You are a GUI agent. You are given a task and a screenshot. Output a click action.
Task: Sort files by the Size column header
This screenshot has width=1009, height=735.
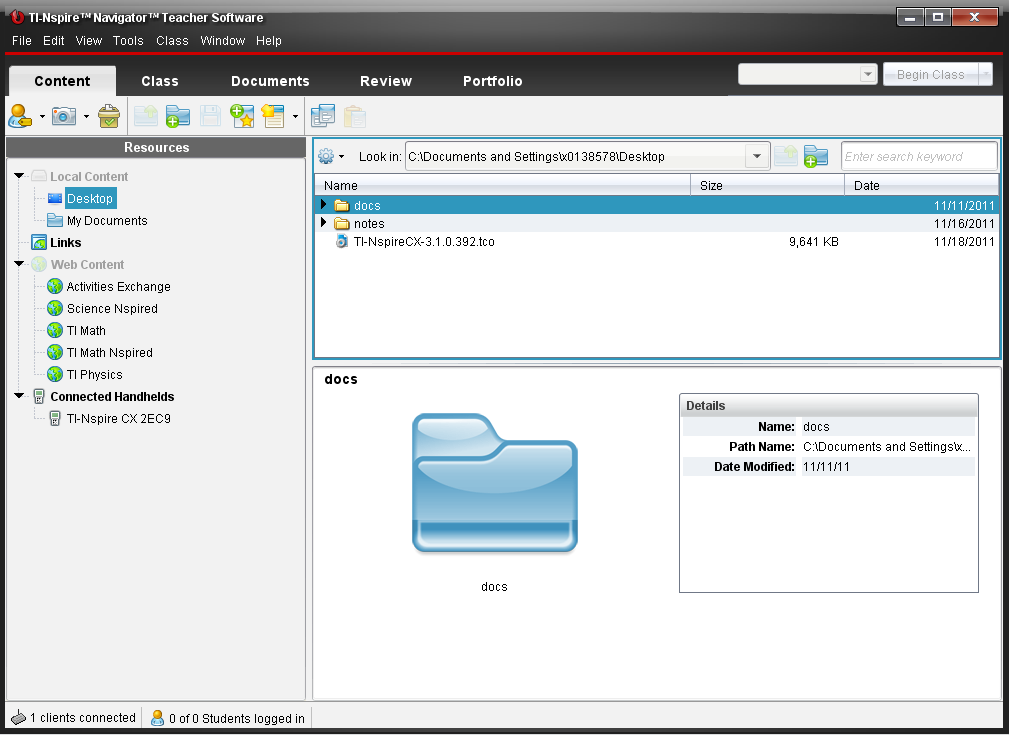tap(766, 185)
